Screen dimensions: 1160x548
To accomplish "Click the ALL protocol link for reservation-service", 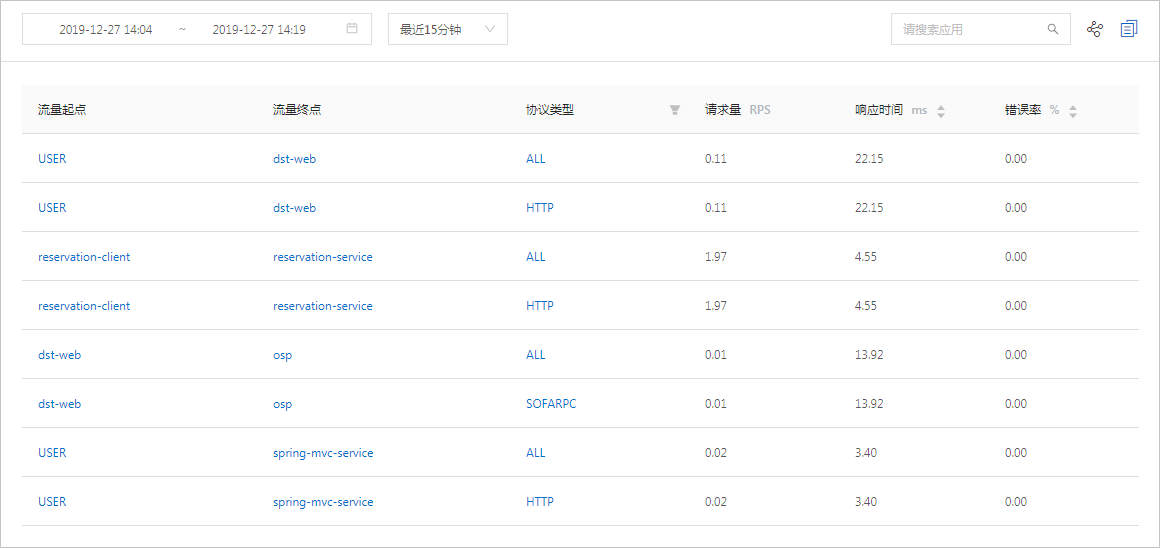I will 536,257.
